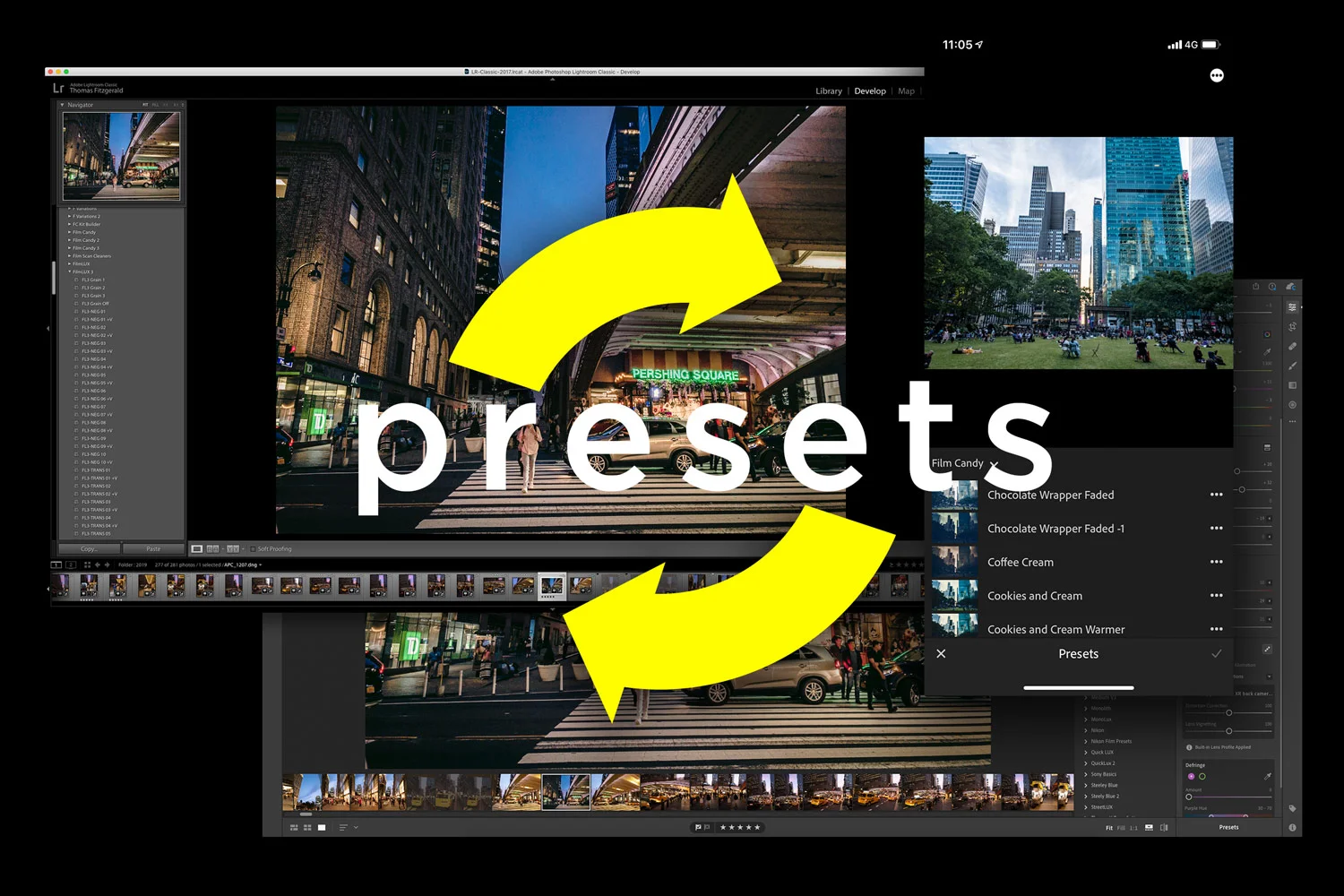Switch to the Library module

(x=829, y=91)
